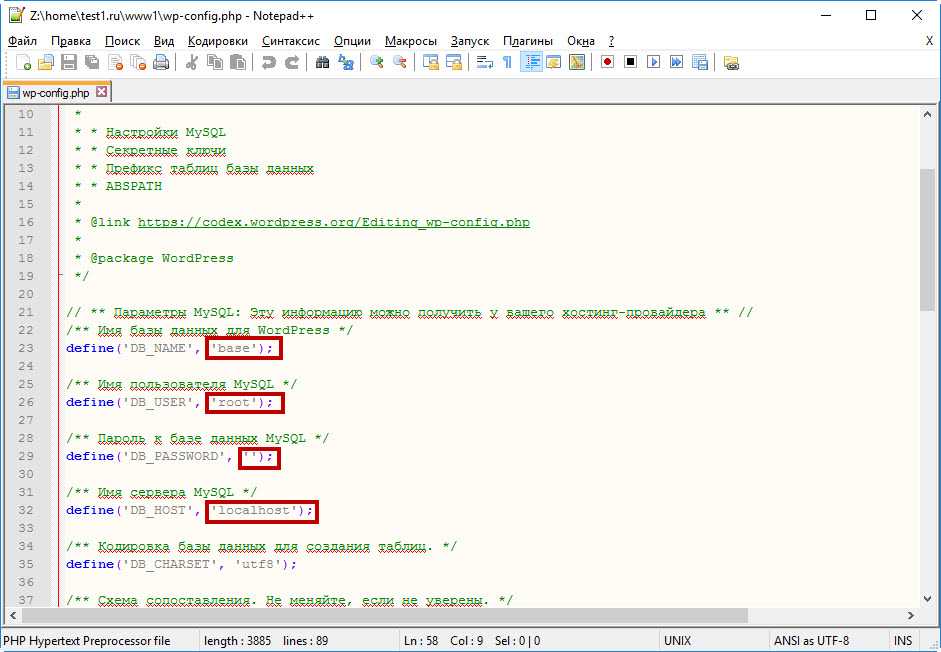Open the Плагины menu
Image resolution: width=941 pixels, height=652 pixels.
click(x=528, y=41)
